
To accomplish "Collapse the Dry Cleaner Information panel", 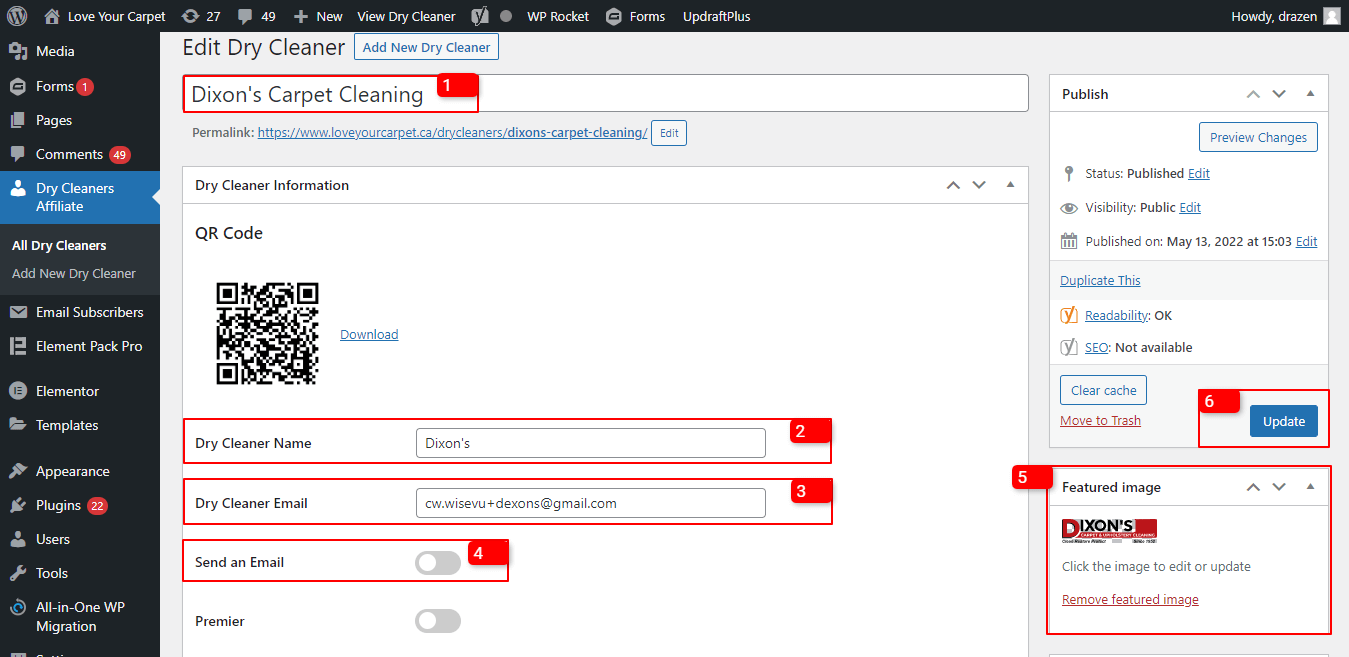I will pyautogui.click(x=1010, y=185).
